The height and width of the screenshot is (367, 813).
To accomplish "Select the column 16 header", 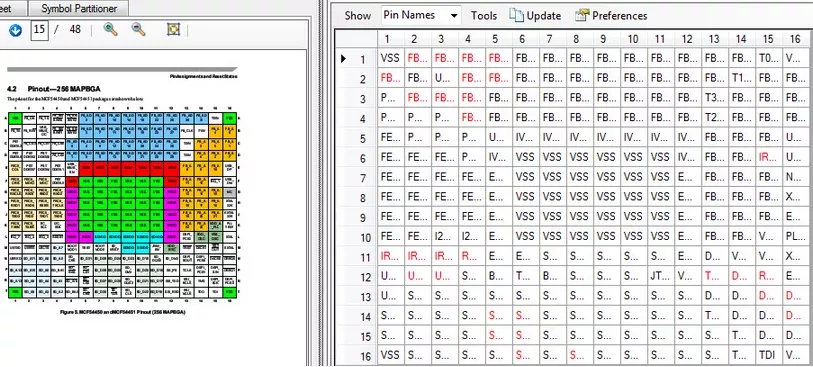I will (x=795, y=39).
